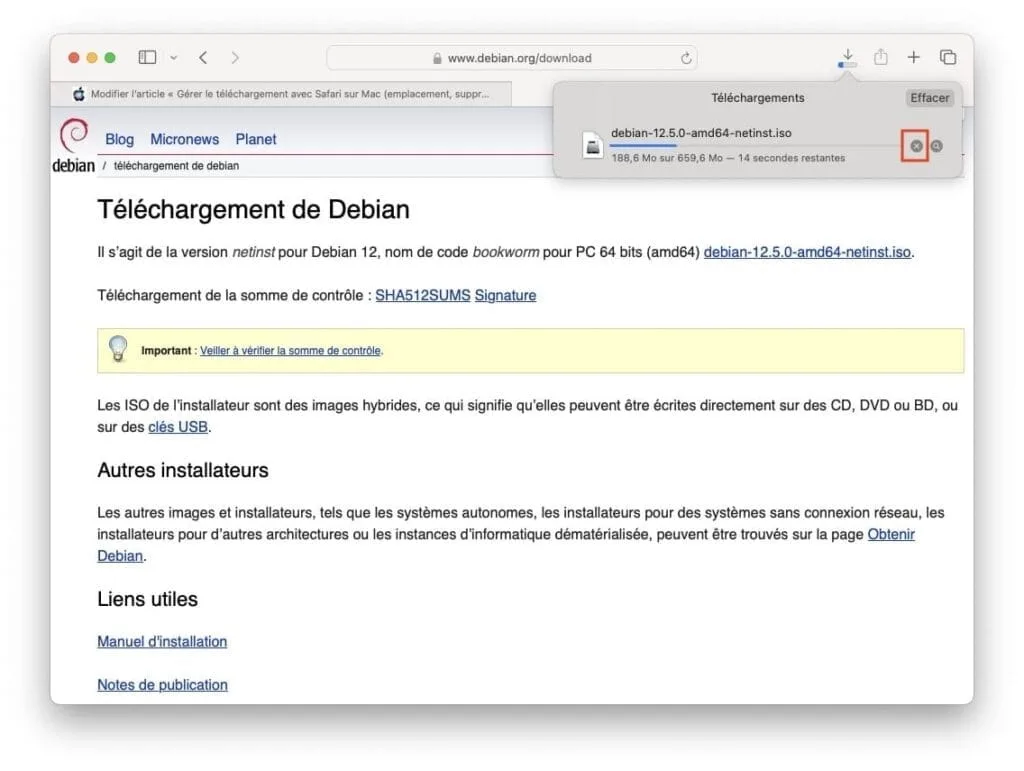Viewport: 1024px width, 771px height.
Task: Navigate back with the left arrow
Action: pos(203,57)
